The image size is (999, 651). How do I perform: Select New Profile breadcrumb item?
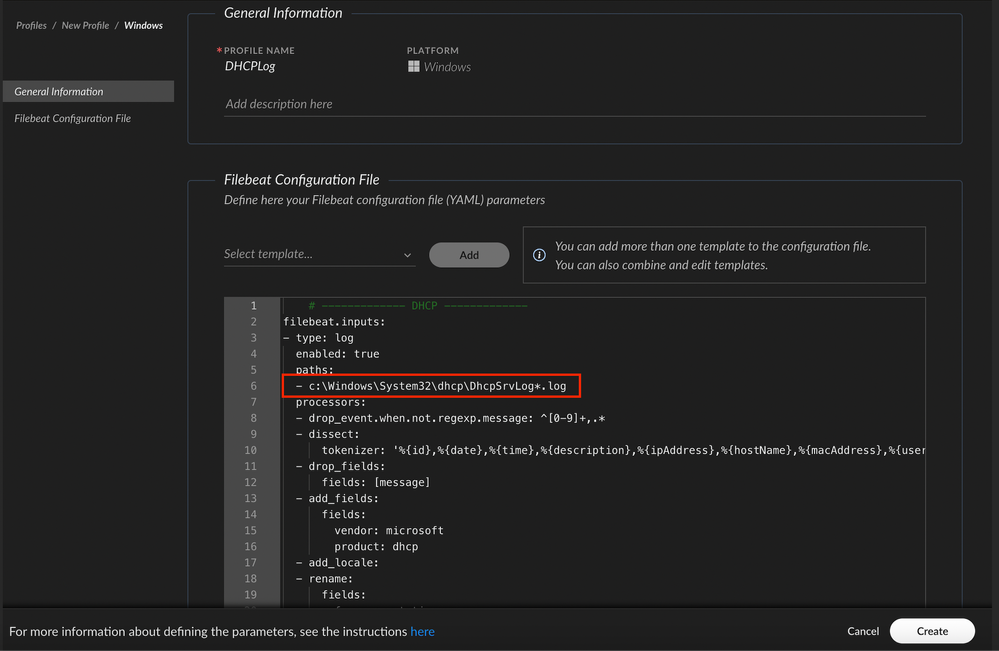point(85,25)
